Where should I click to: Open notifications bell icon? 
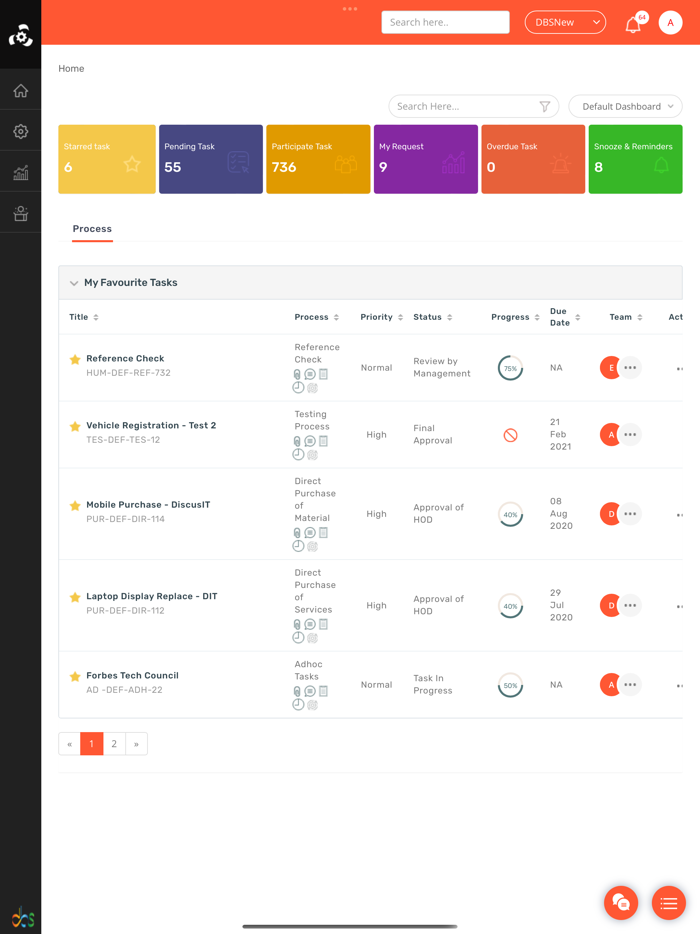tap(633, 24)
